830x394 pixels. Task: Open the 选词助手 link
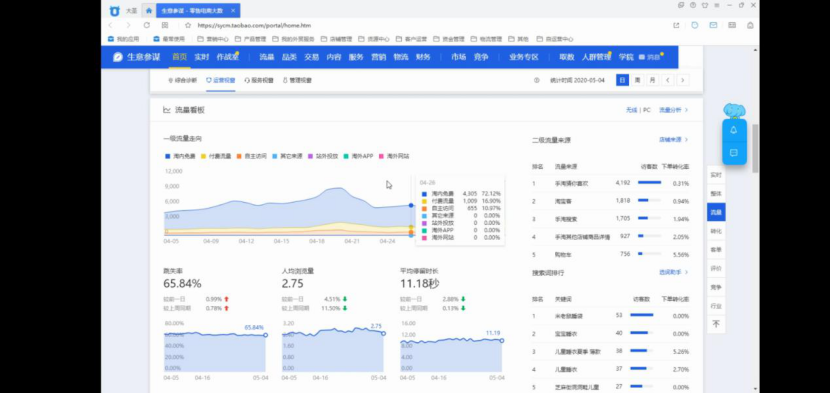[x=673, y=272]
